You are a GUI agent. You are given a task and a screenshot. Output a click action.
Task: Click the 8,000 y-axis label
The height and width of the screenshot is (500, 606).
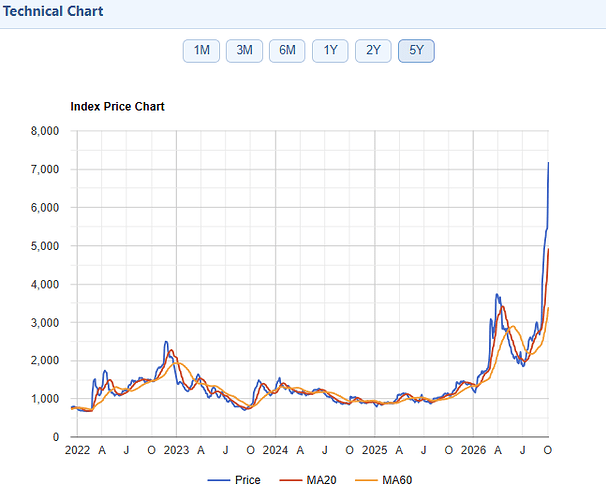(45, 131)
